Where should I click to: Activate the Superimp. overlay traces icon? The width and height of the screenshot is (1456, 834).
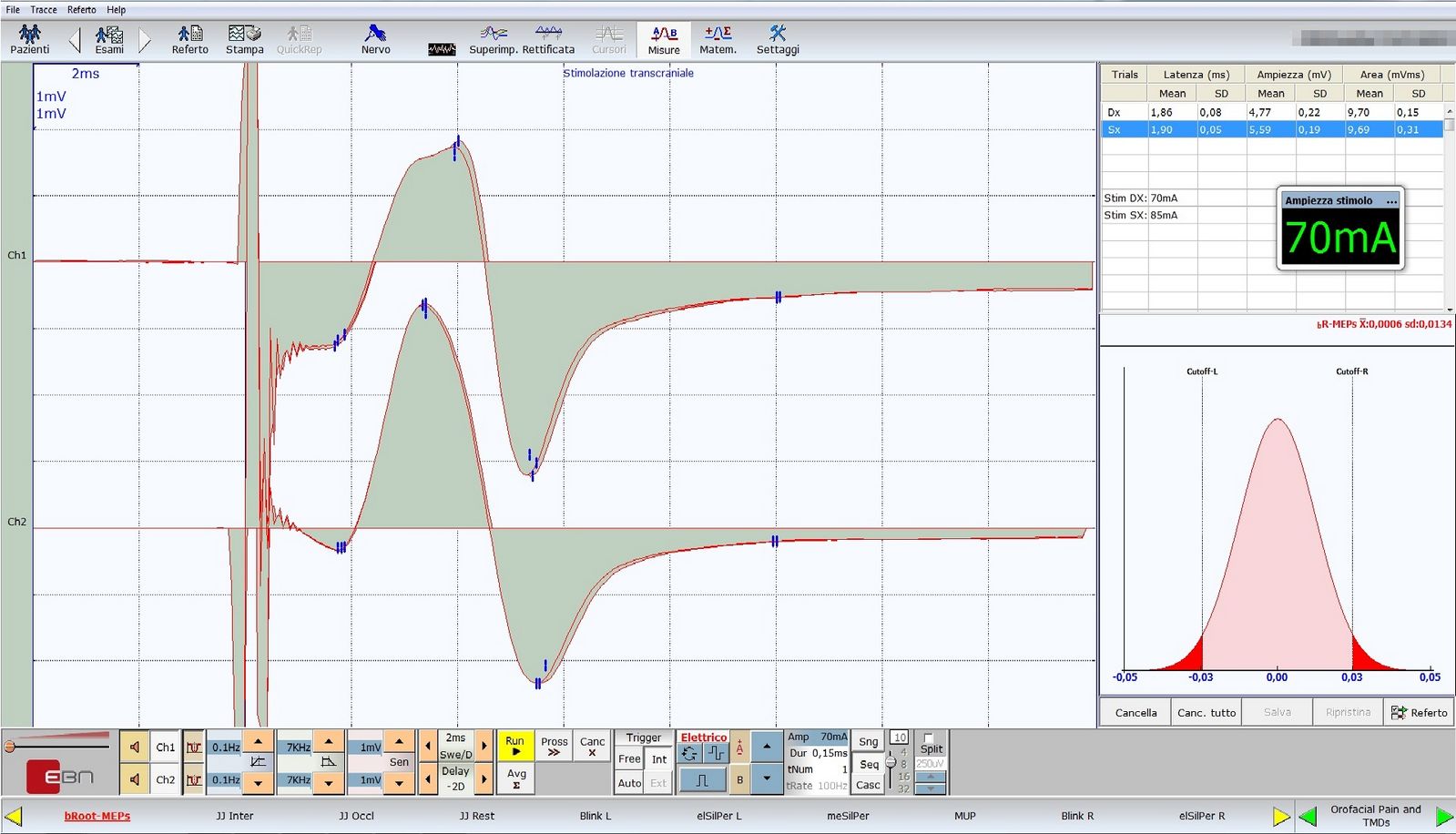point(494,39)
